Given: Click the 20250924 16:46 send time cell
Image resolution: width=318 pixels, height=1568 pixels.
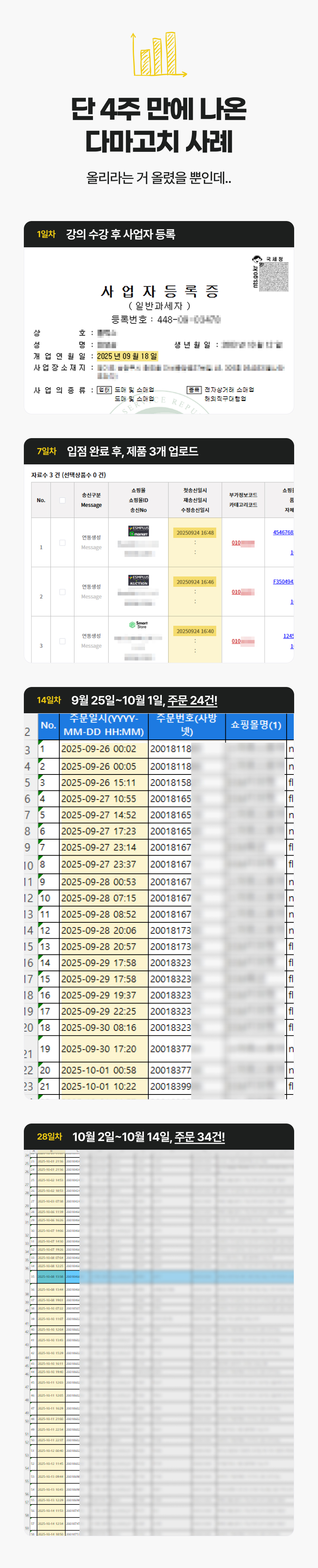Looking at the screenshot, I should pos(195,582).
